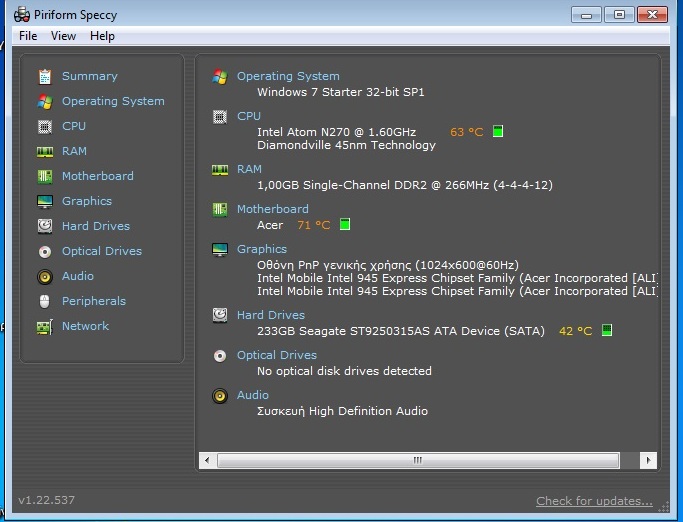The width and height of the screenshot is (683, 522).
Task: Click Hard Drives heading in summary panel
Action: pyautogui.click(x=271, y=315)
